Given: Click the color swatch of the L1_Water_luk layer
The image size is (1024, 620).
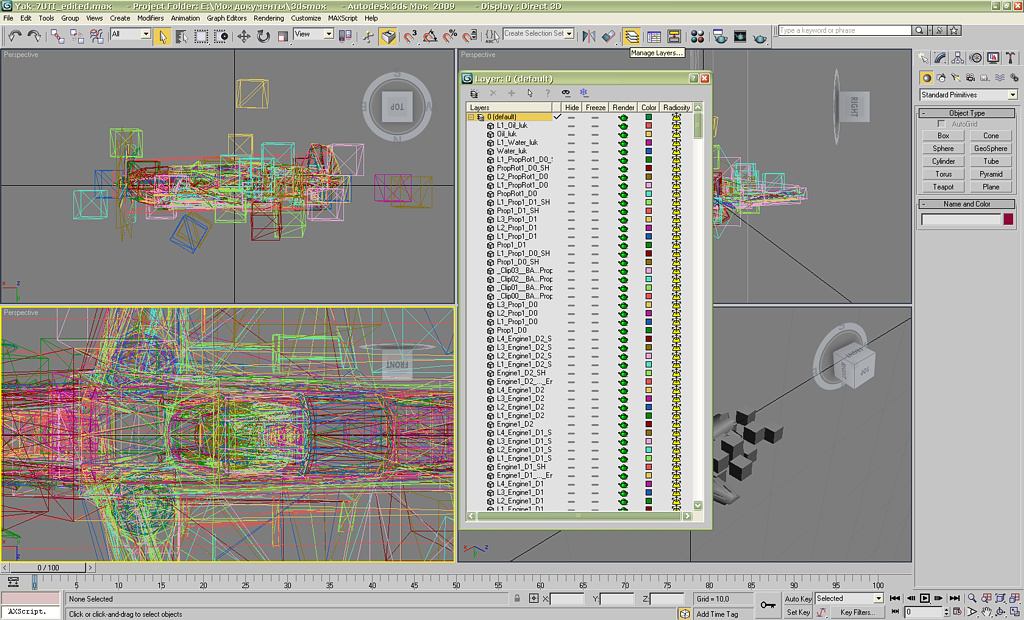Looking at the screenshot, I should click(x=648, y=143).
